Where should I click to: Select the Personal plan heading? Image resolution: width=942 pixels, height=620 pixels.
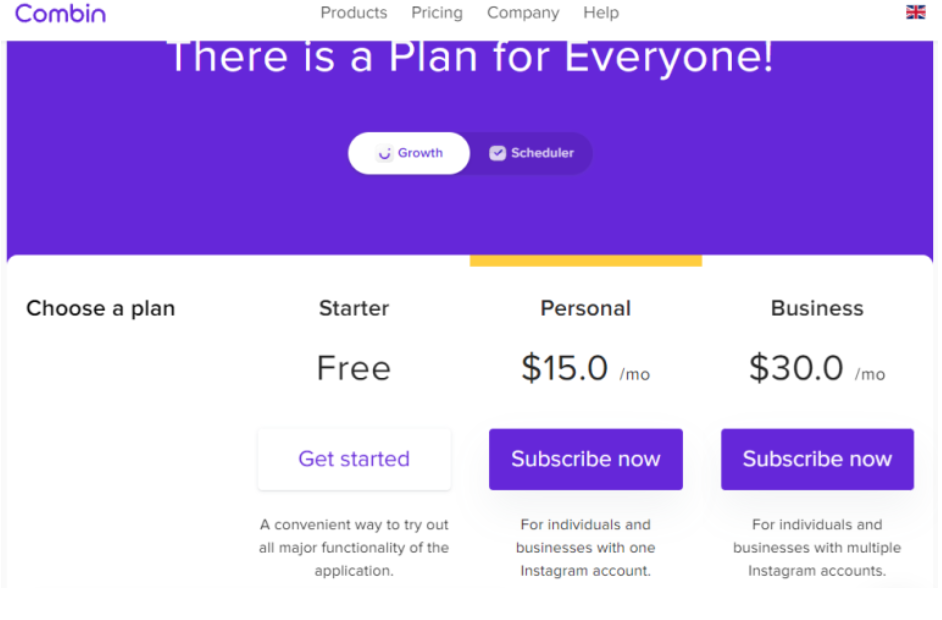(586, 308)
